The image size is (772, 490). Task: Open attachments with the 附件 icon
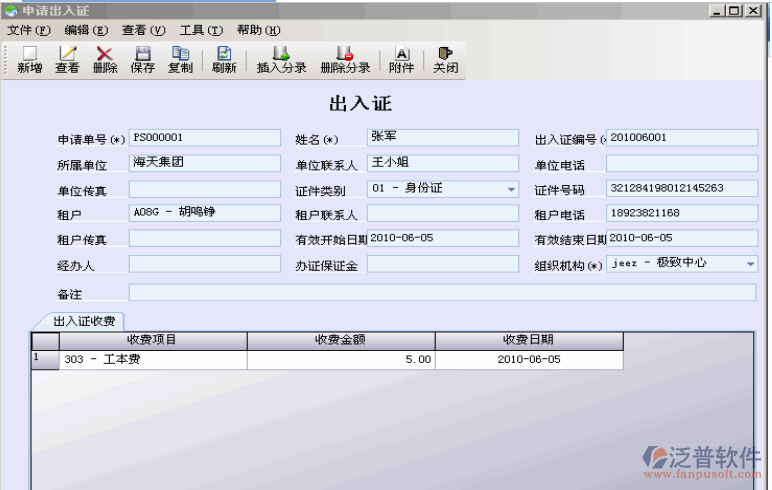tap(401, 59)
